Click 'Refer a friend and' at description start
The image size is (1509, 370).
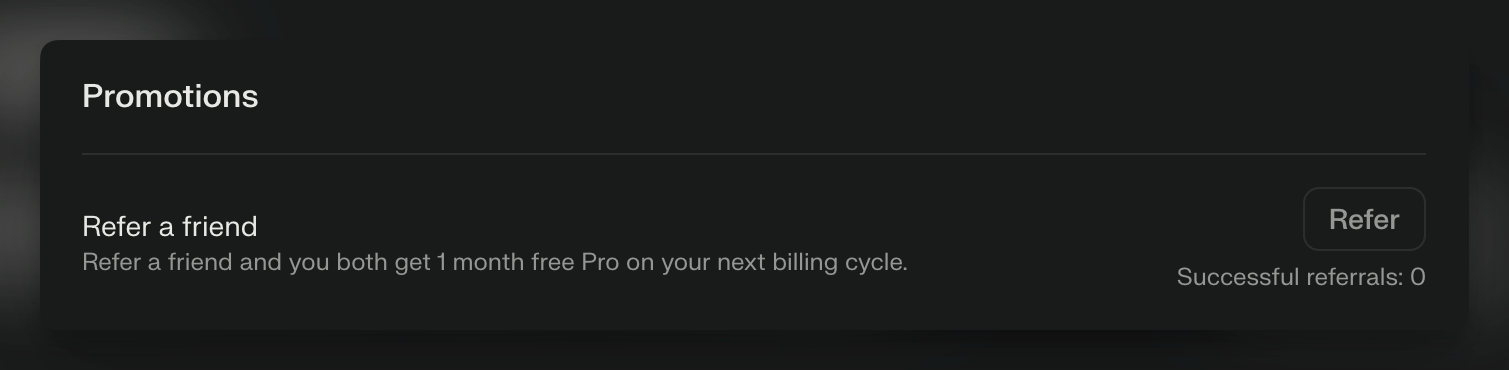(183, 263)
